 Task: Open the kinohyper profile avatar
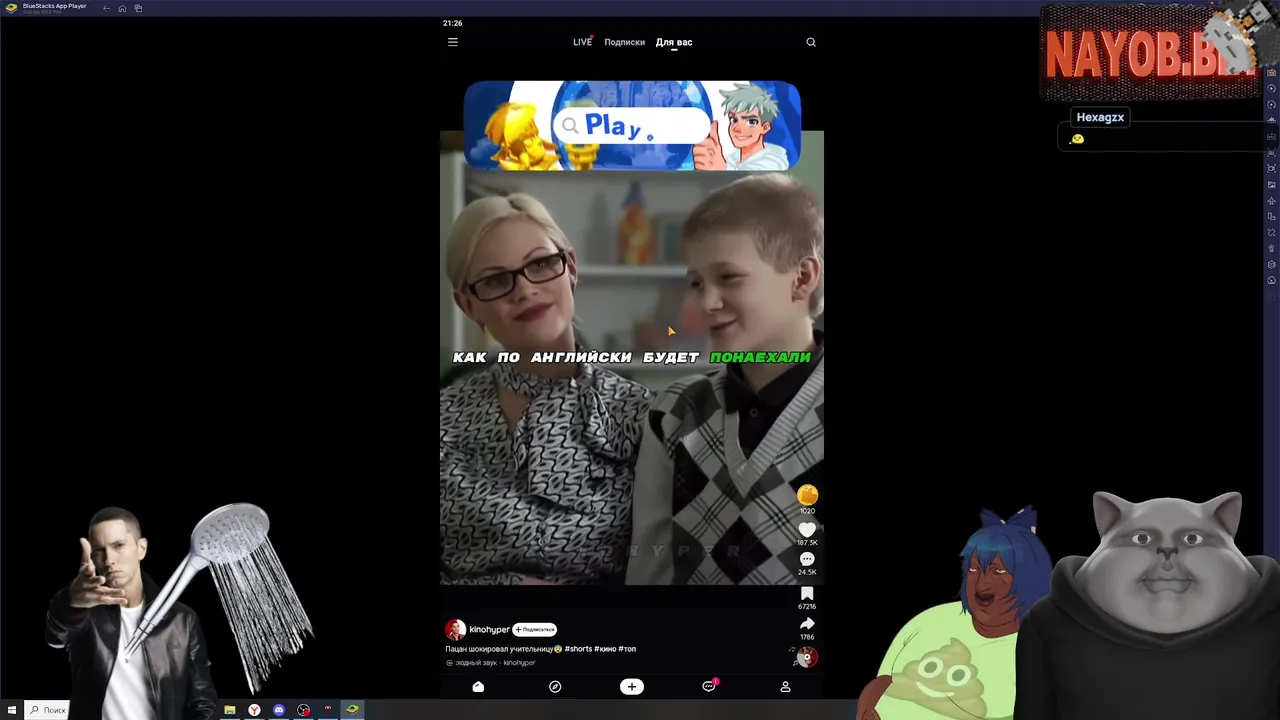coord(455,629)
